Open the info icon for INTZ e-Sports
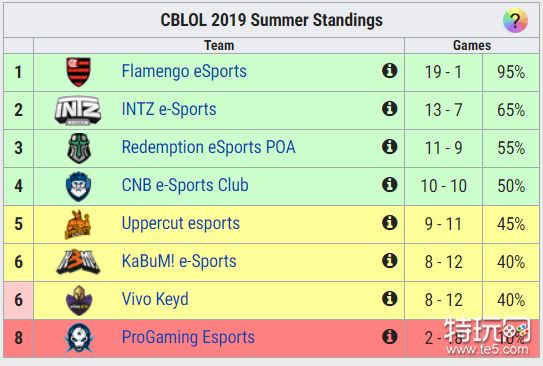543x366 pixels. pyautogui.click(x=390, y=109)
